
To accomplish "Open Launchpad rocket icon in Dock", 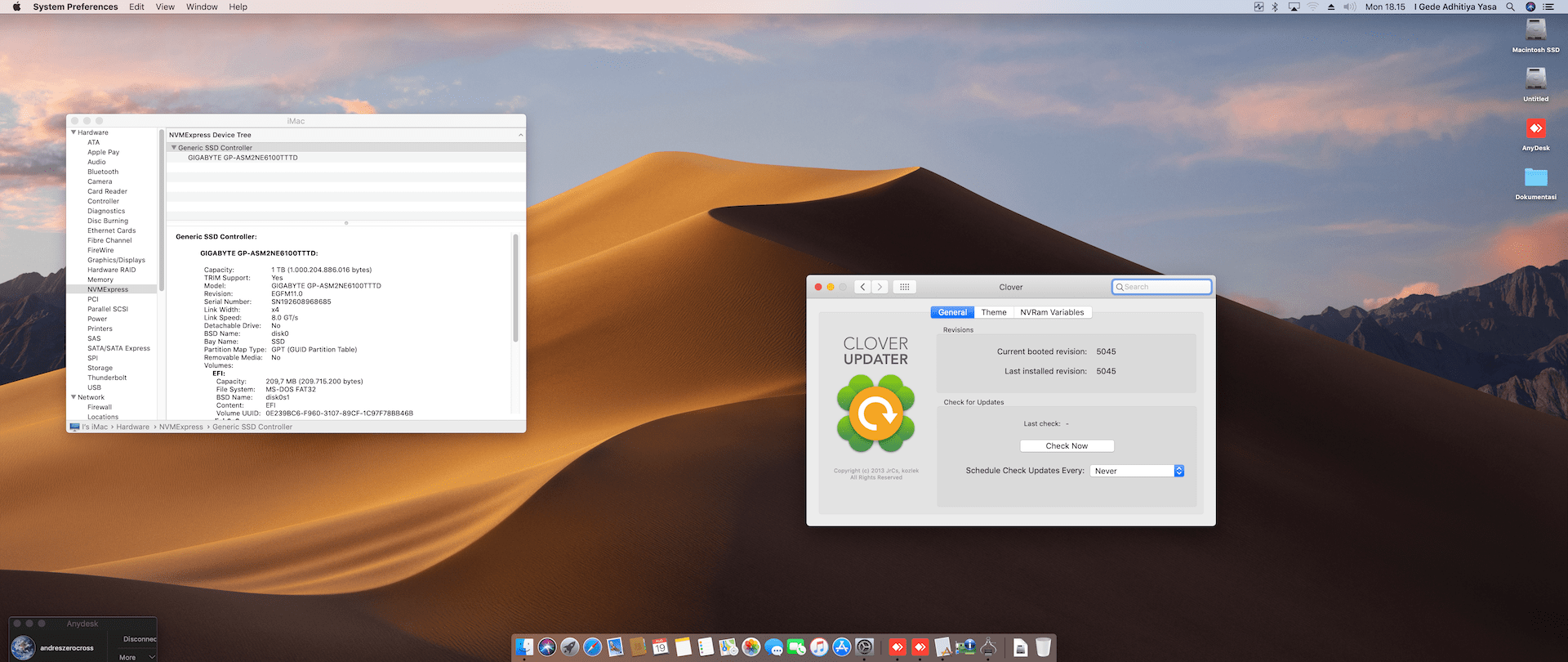I will 570,647.
